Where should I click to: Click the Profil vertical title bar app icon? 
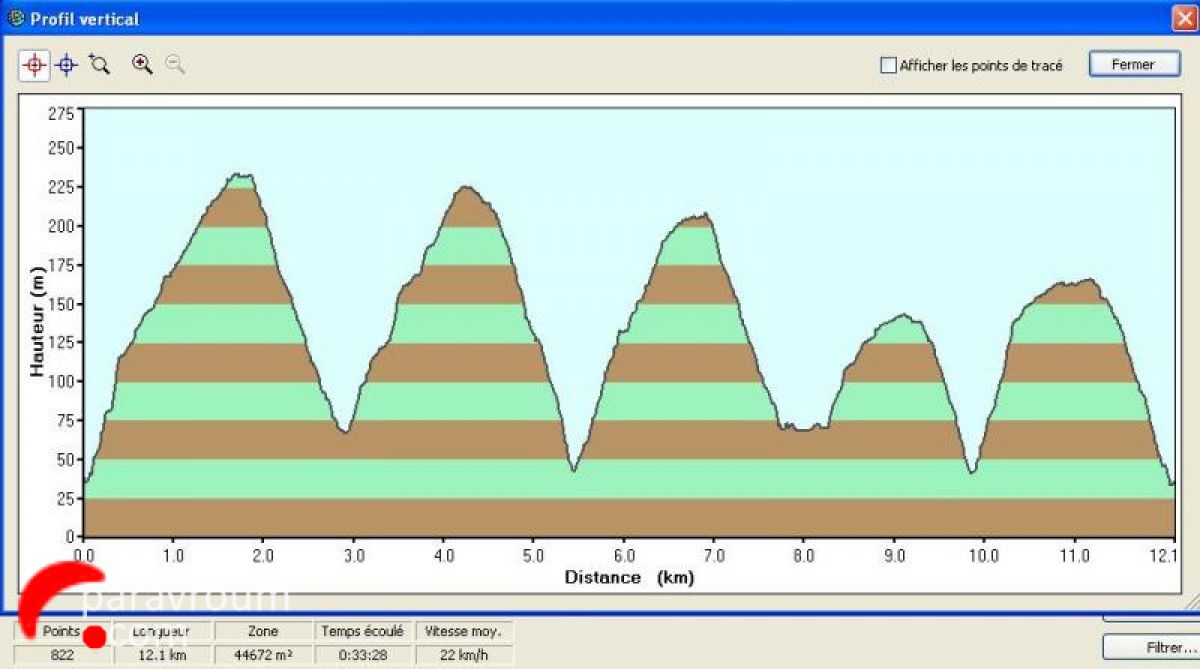[15, 18]
